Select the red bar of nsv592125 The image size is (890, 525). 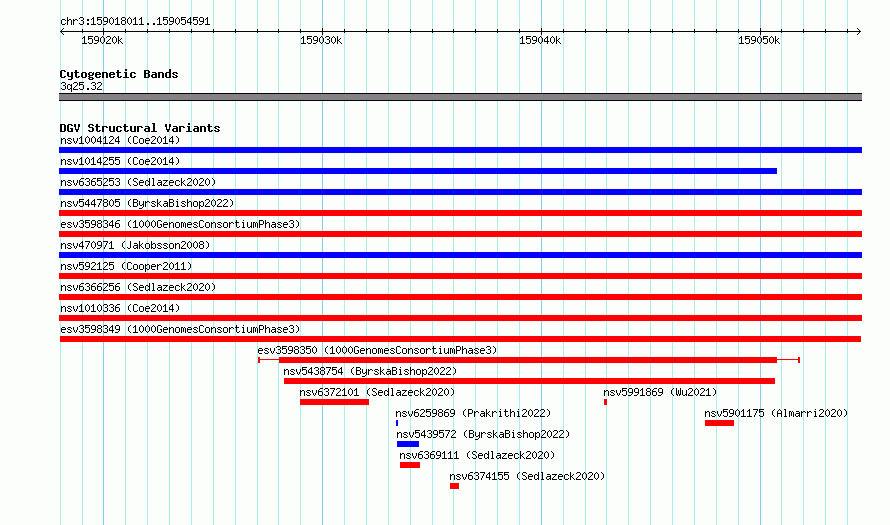point(460,276)
